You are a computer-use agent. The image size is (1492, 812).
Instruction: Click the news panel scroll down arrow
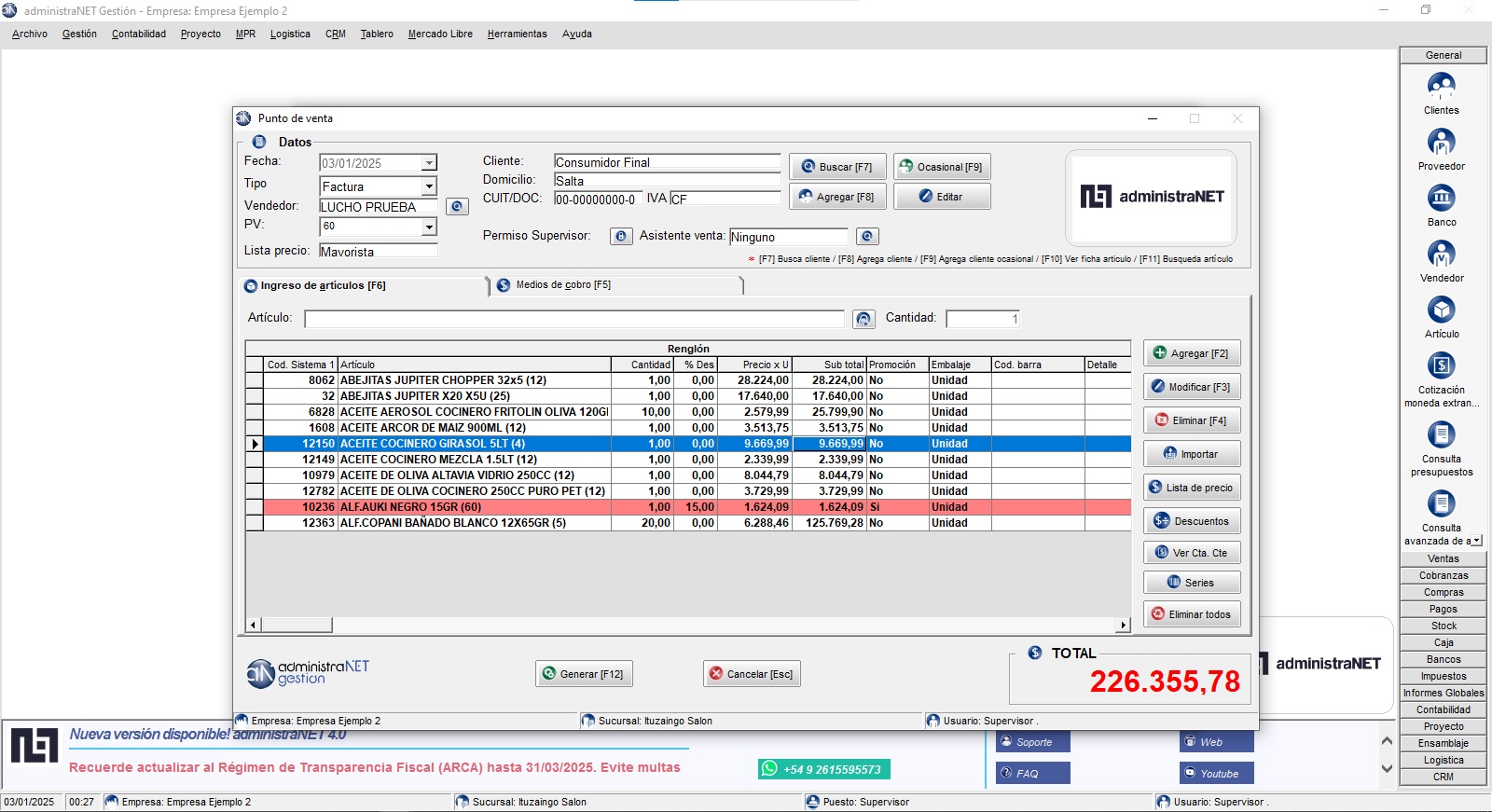tap(1387, 768)
